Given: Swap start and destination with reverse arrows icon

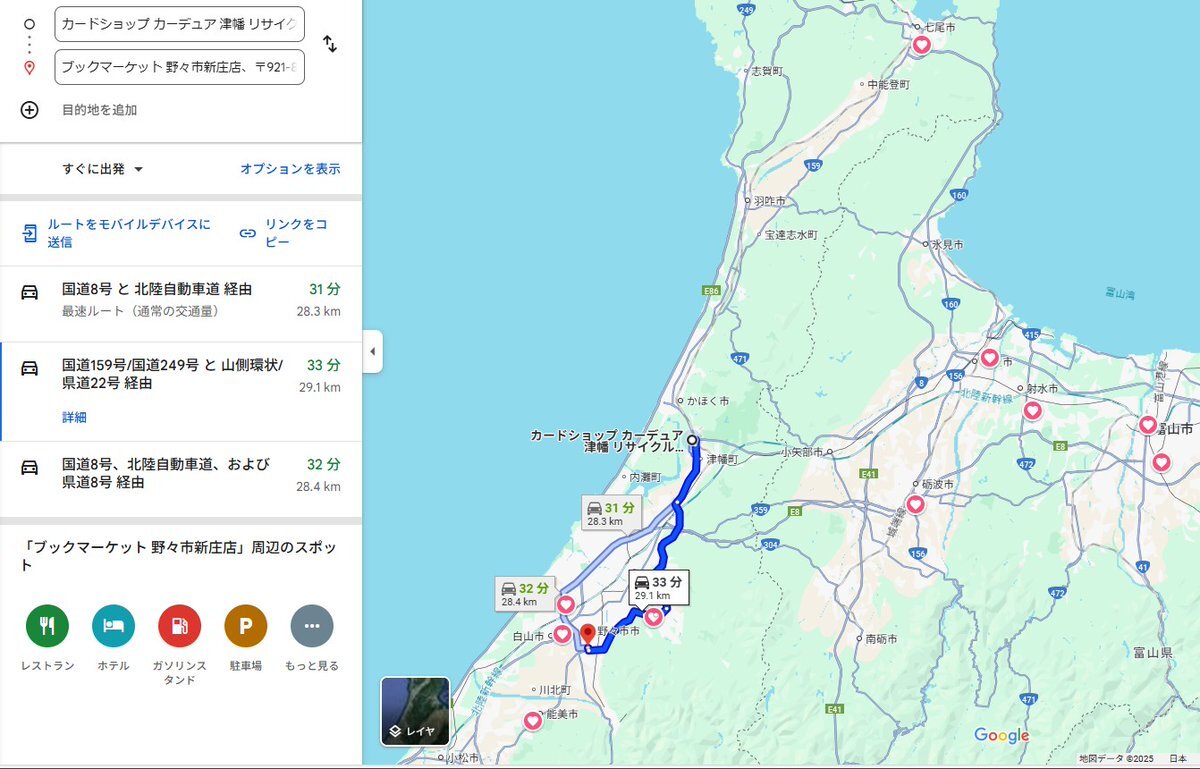Looking at the screenshot, I should coord(329,44).
